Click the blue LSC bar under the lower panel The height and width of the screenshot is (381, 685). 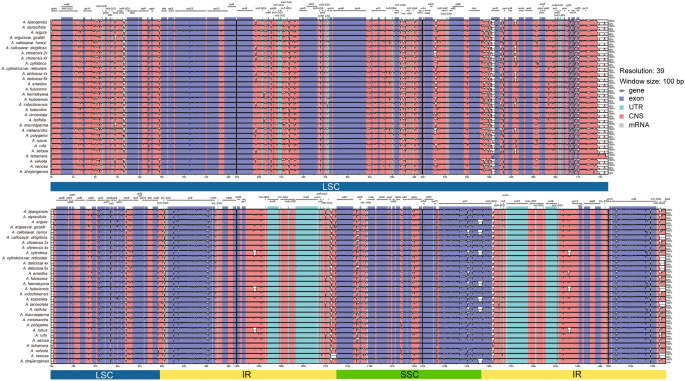pyautogui.click(x=105, y=374)
